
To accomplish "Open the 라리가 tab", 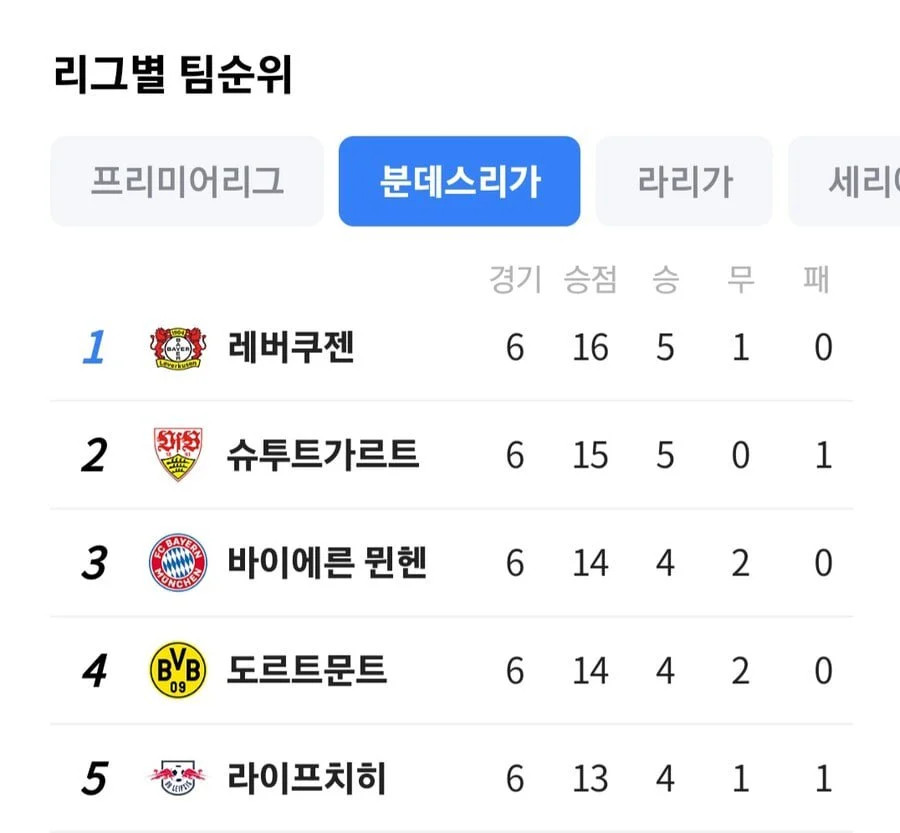I will click(684, 181).
